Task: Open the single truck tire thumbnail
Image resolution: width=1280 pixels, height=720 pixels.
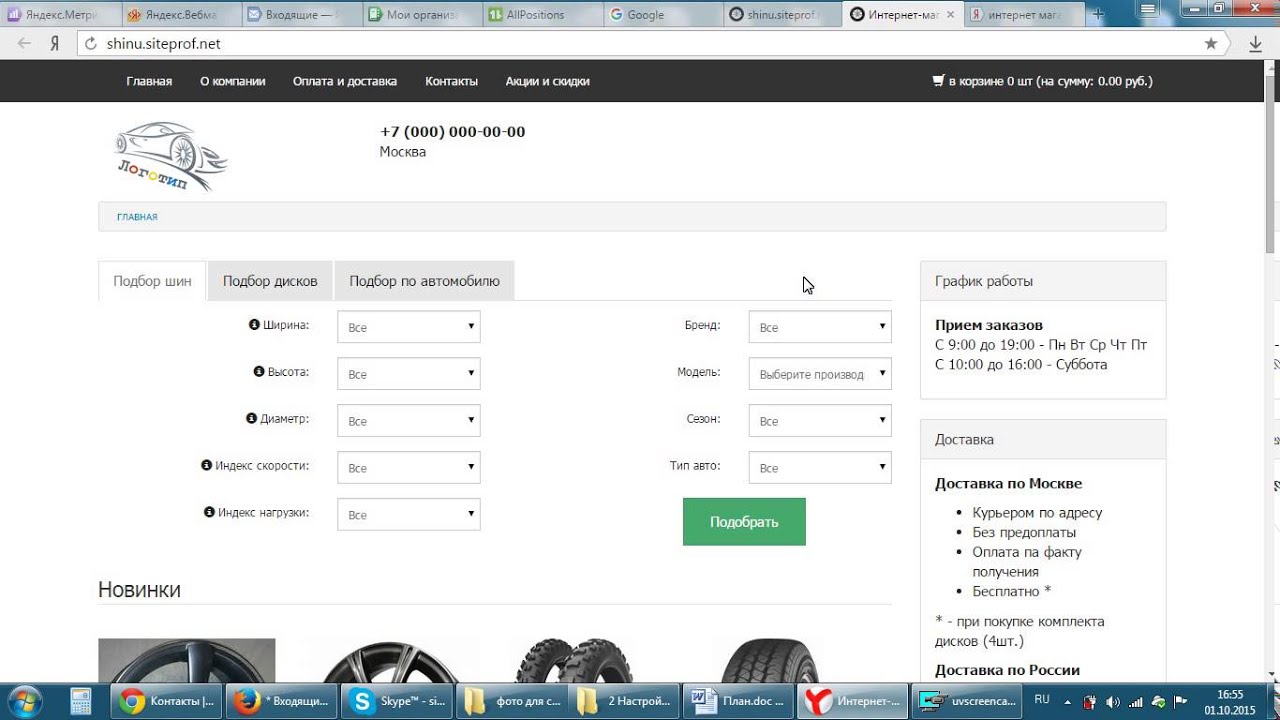Action: pyautogui.click(x=768, y=660)
